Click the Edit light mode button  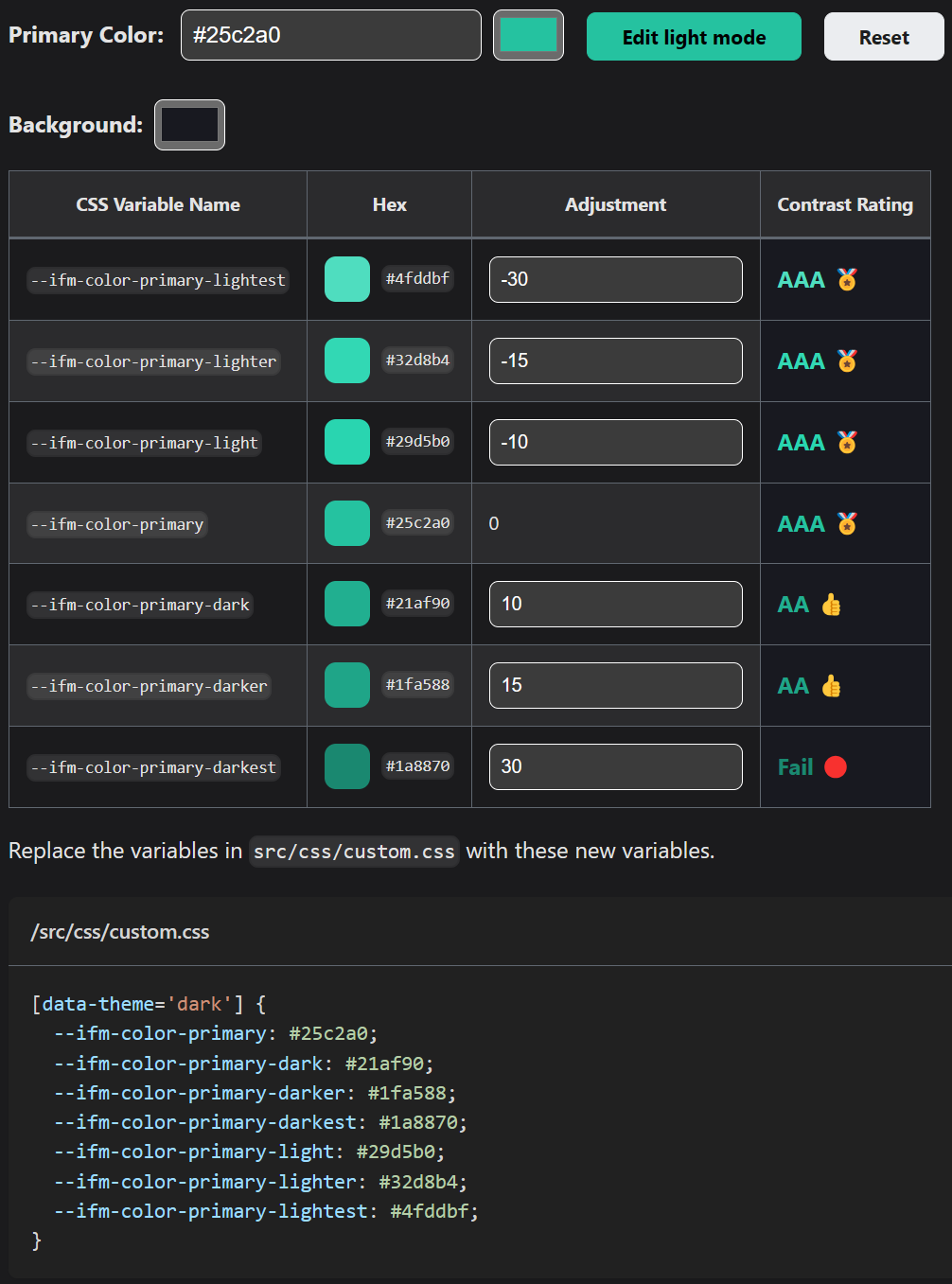pos(694,37)
